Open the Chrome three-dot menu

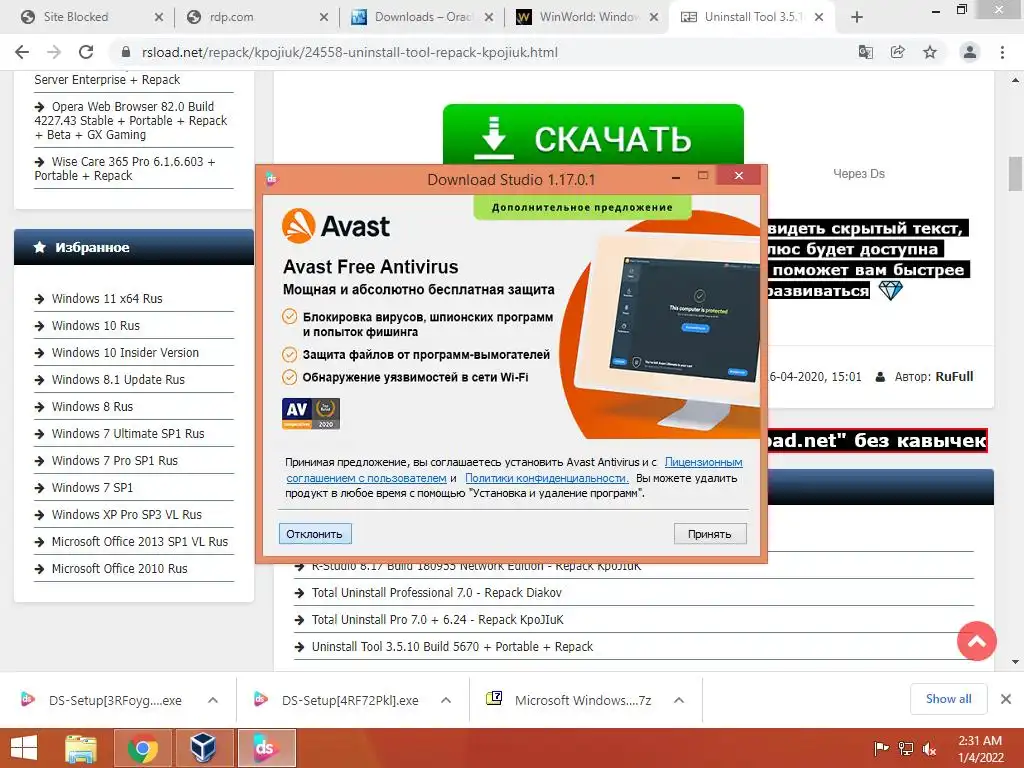pos(1002,52)
